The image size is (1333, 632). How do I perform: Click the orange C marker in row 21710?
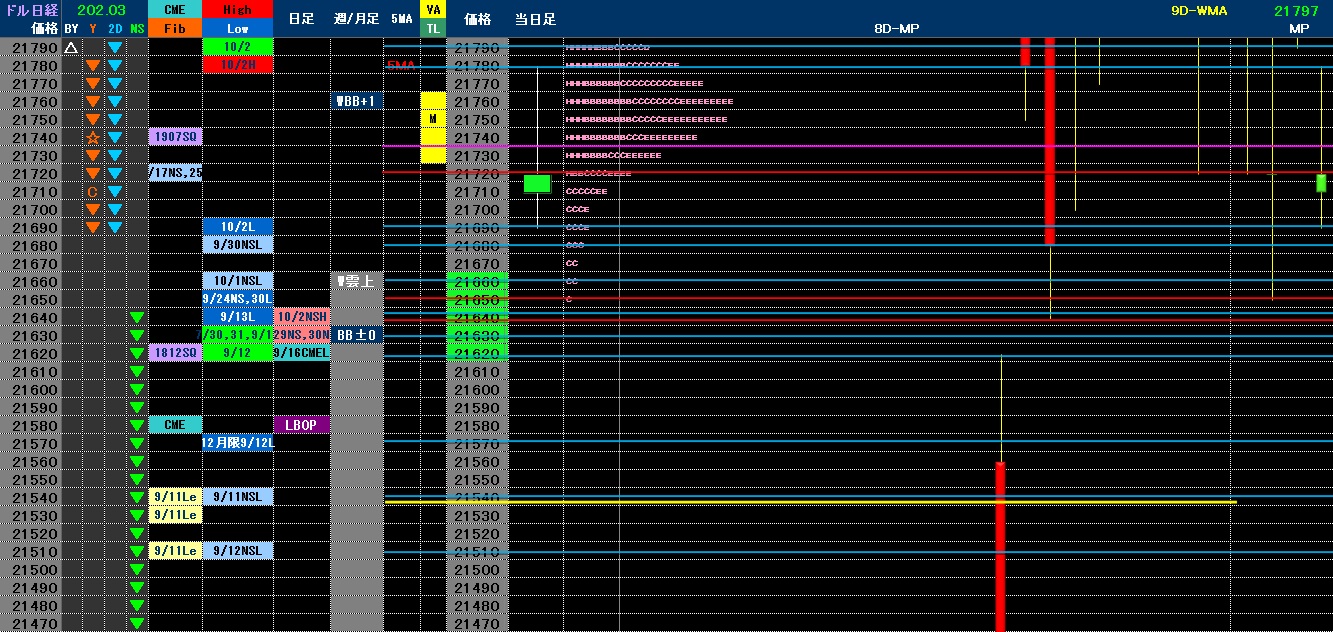tap(93, 192)
